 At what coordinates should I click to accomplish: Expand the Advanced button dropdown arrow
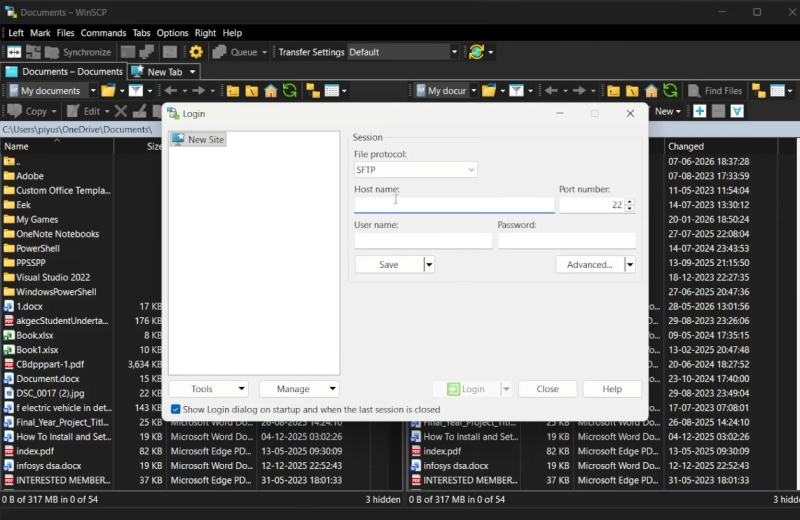(630, 264)
